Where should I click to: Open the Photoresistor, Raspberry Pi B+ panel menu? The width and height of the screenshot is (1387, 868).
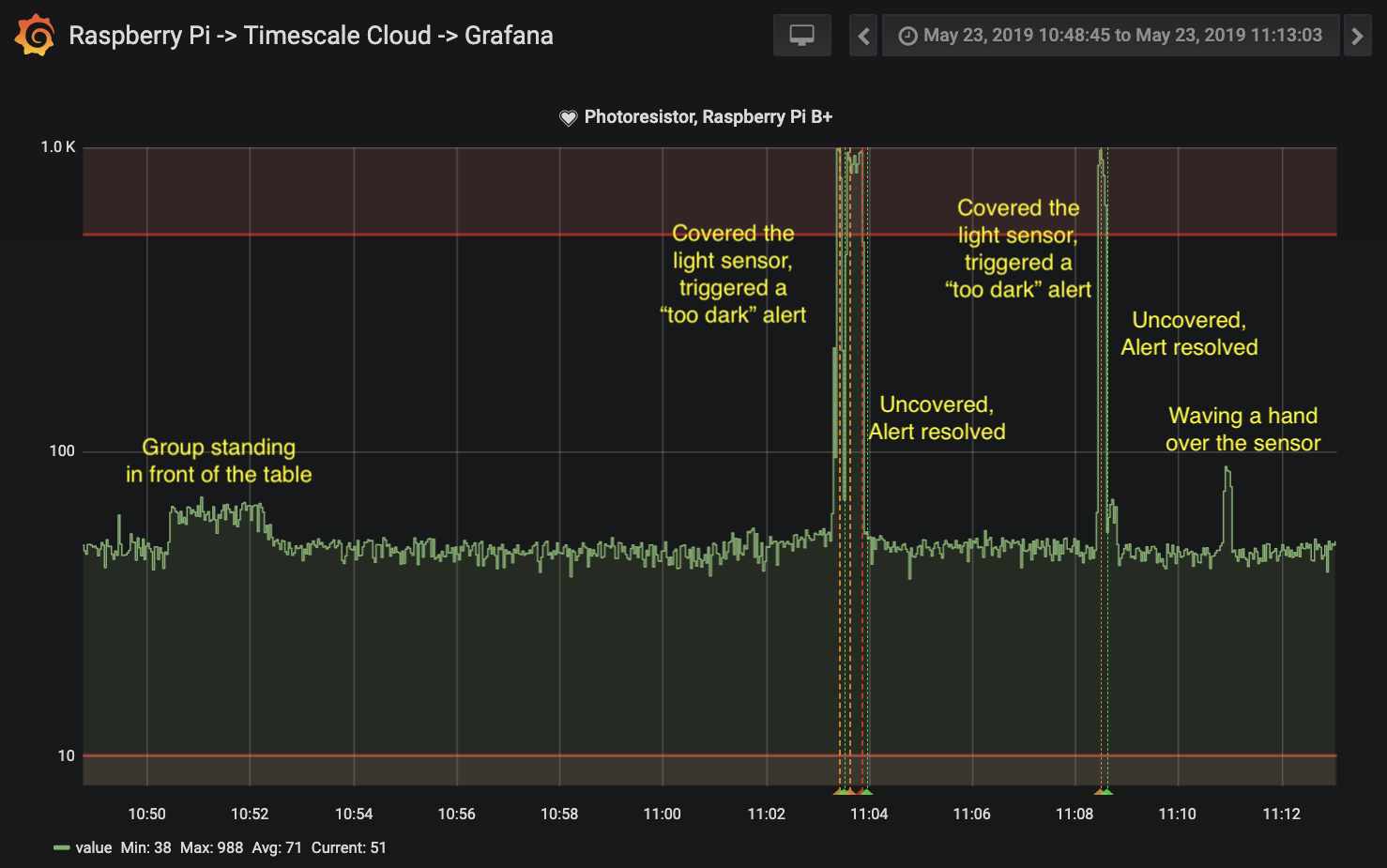click(708, 116)
